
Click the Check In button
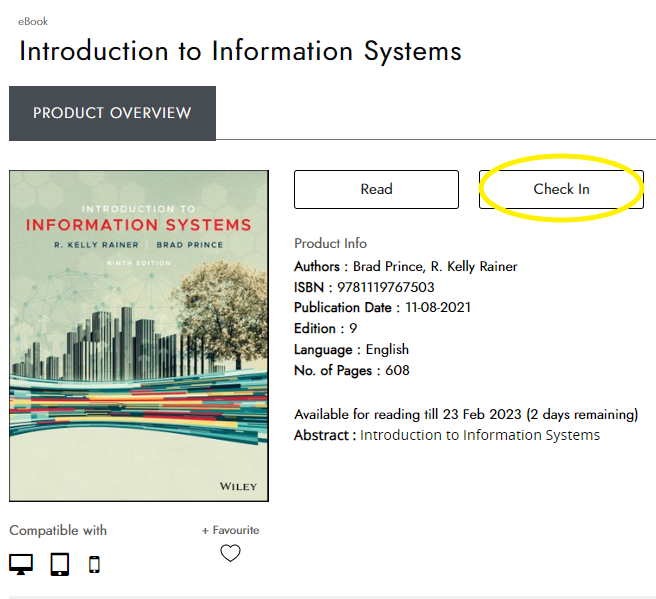[561, 189]
